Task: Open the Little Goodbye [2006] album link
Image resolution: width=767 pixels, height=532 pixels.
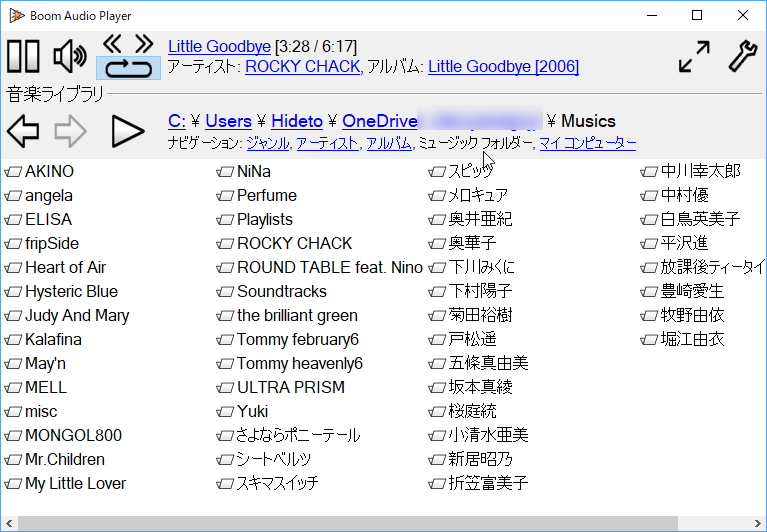Action: click(503, 66)
